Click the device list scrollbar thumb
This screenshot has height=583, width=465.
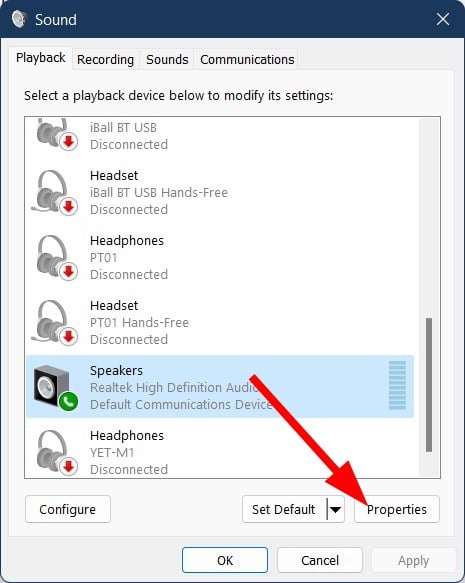(429, 385)
